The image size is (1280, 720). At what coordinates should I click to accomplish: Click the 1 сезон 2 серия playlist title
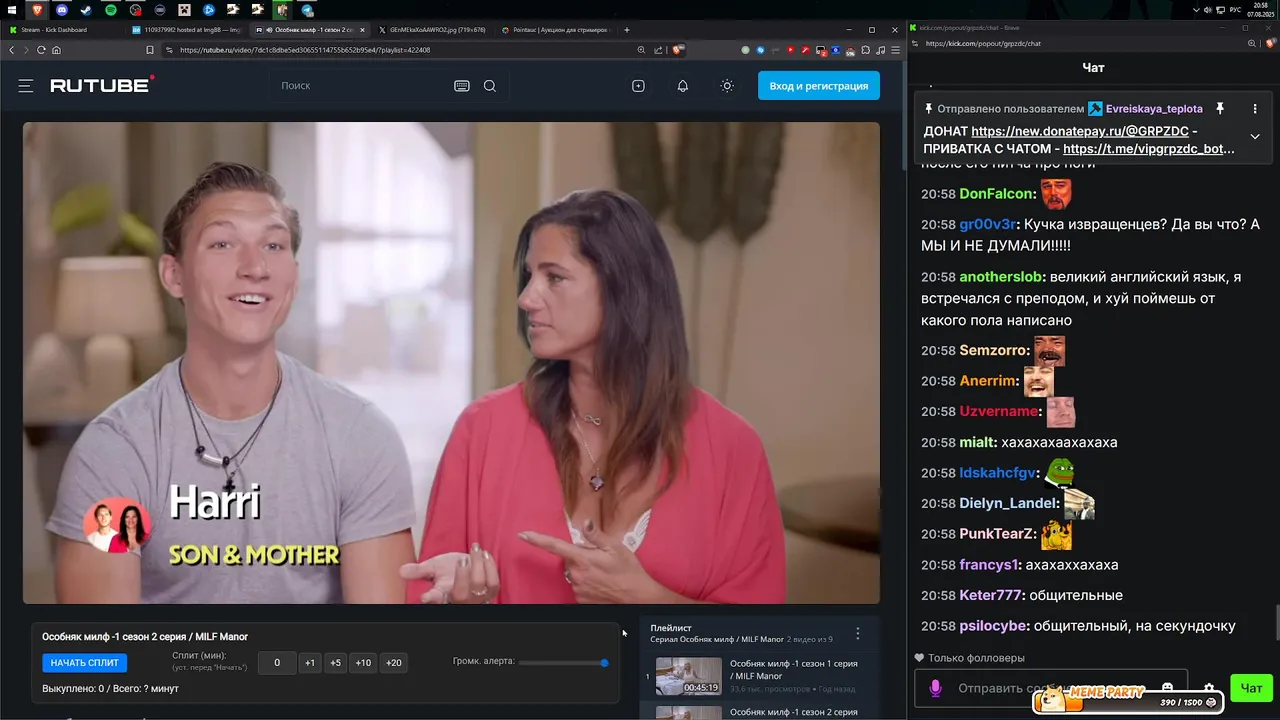[x=794, y=712]
